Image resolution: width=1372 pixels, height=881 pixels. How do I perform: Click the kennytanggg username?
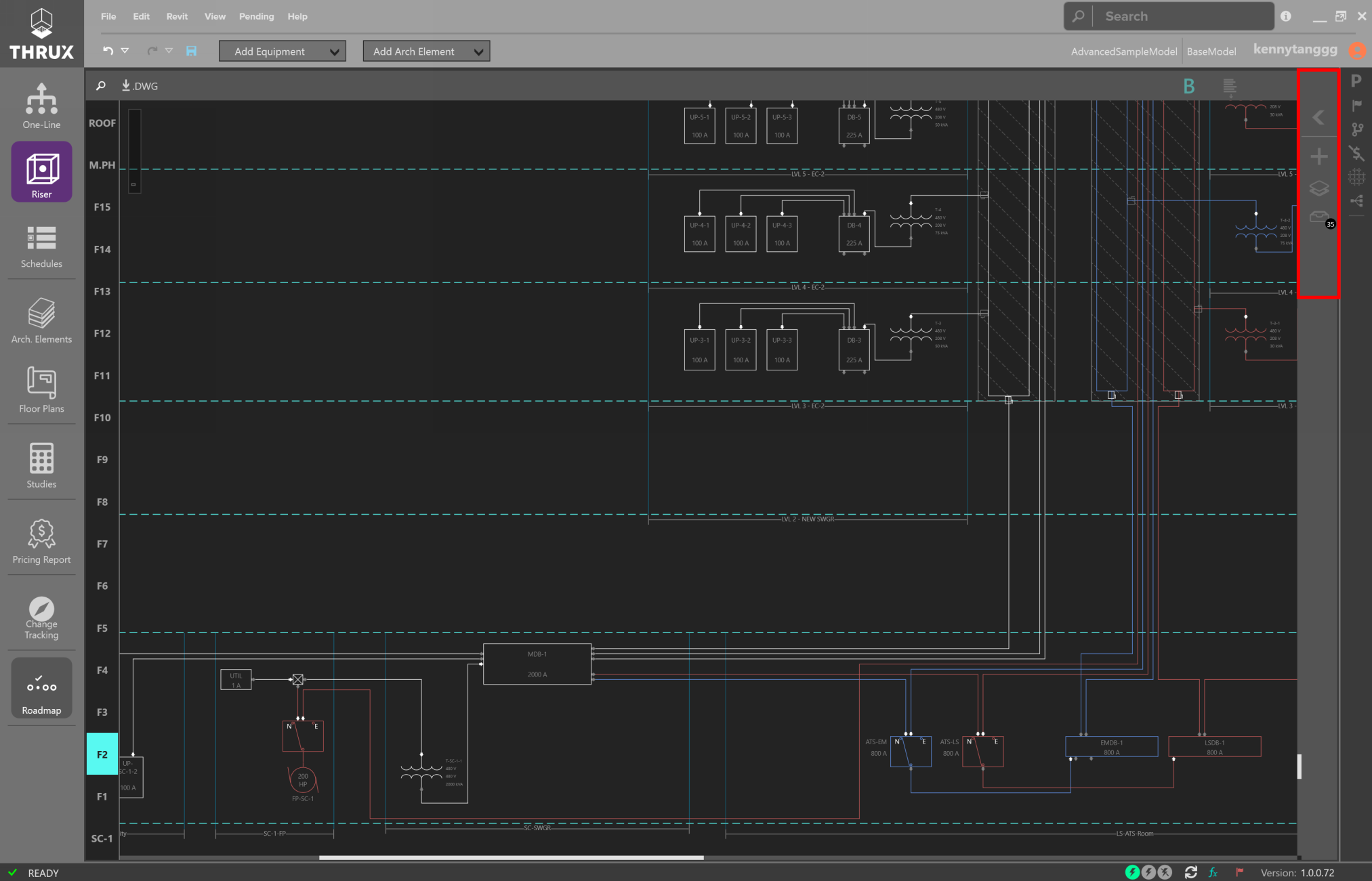(x=1295, y=49)
